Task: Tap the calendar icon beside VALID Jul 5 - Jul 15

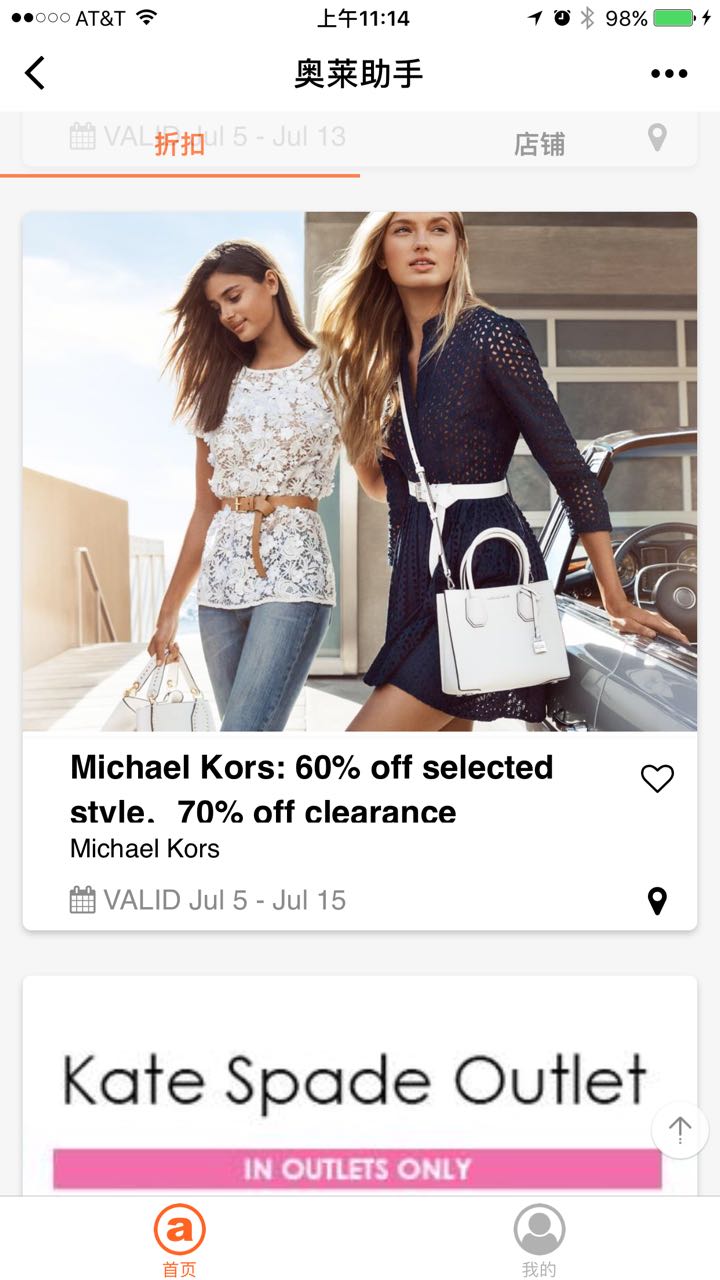Action: pos(83,900)
